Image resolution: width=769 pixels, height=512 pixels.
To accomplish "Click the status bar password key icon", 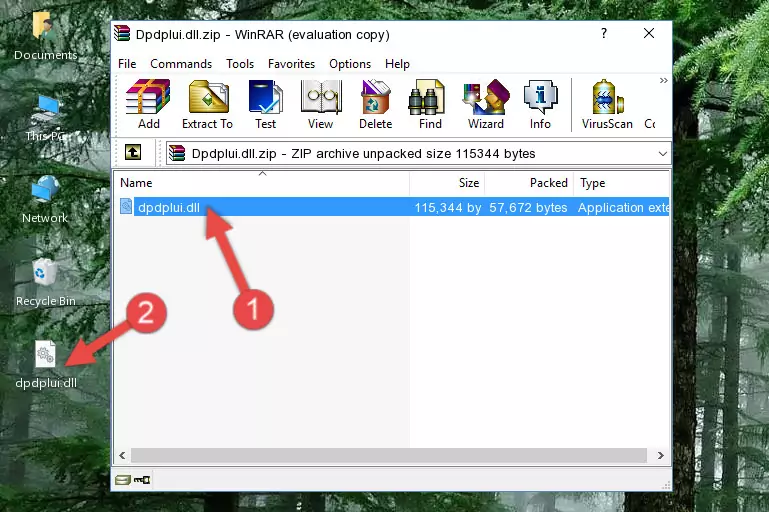I will [142, 480].
